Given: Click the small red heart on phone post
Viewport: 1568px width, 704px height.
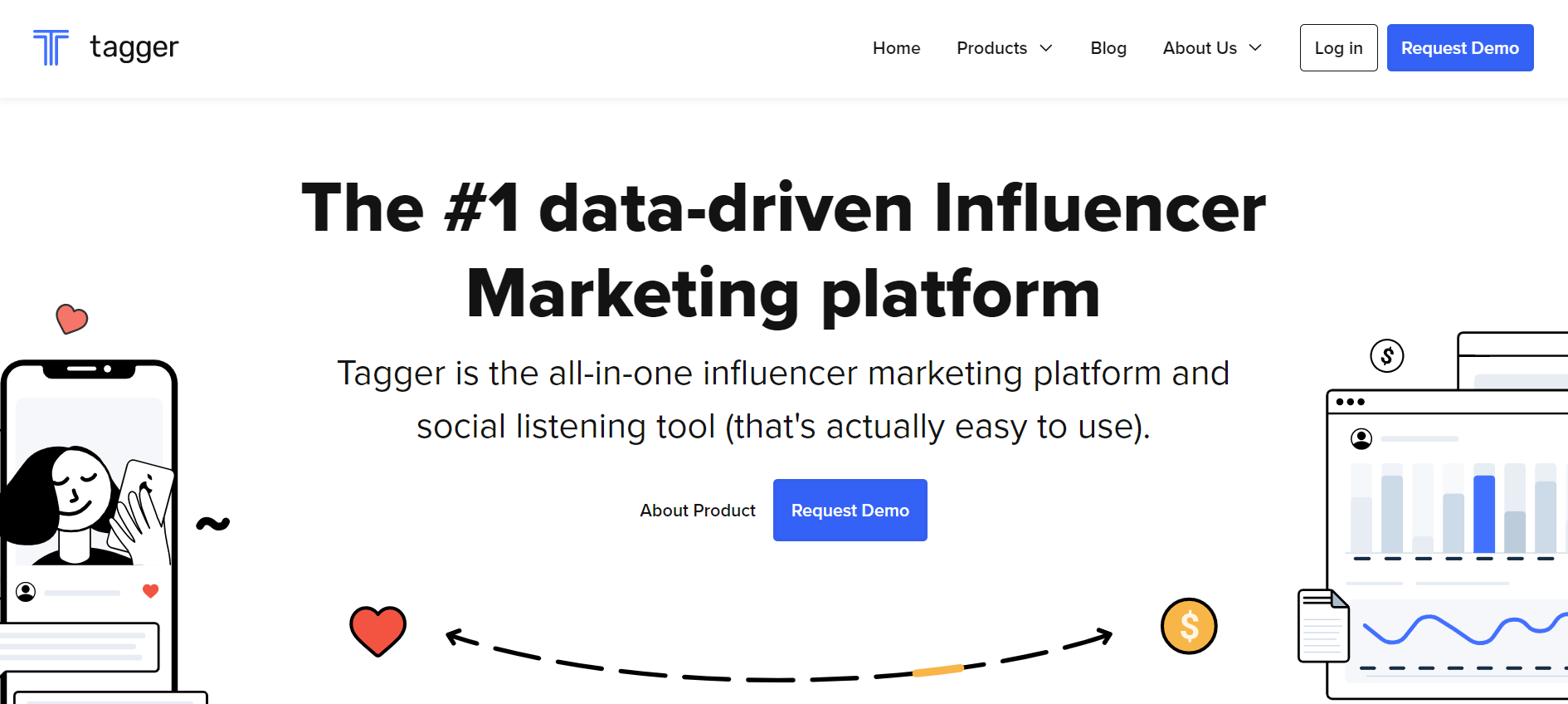Looking at the screenshot, I should pos(150,591).
